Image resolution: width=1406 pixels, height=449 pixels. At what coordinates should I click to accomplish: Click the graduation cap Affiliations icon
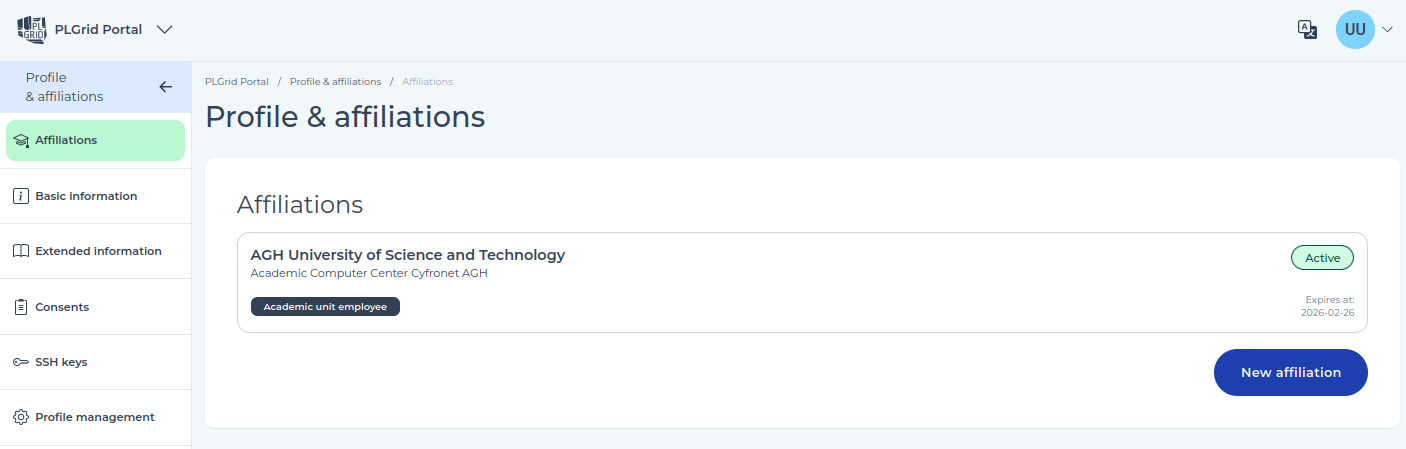tap(21, 141)
